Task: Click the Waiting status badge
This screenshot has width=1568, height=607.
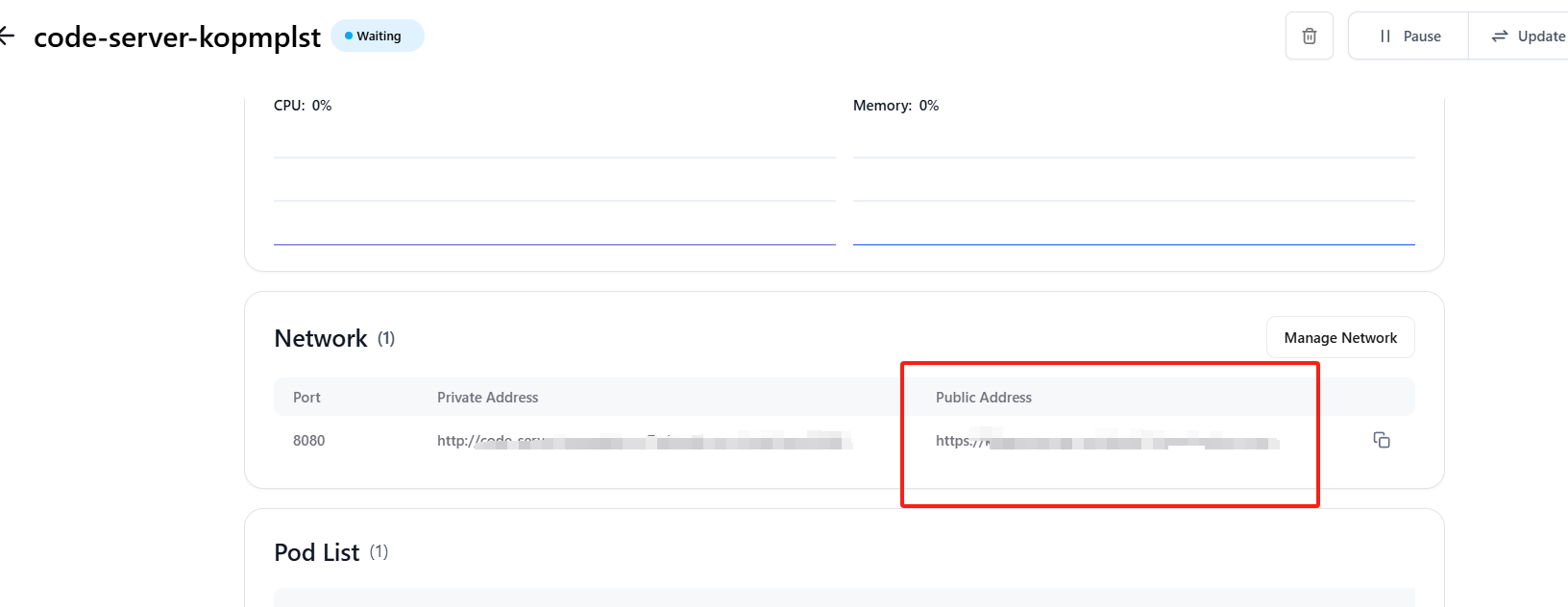Action: point(378,36)
